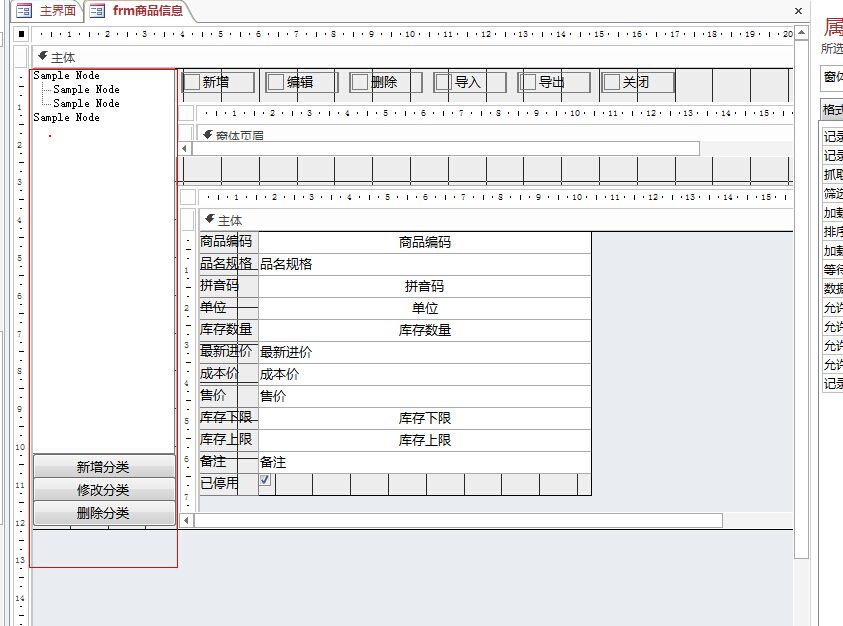The height and width of the screenshot is (626, 843).
Task: Click the 主界面 tab form icon
Action: coord(24,11)
